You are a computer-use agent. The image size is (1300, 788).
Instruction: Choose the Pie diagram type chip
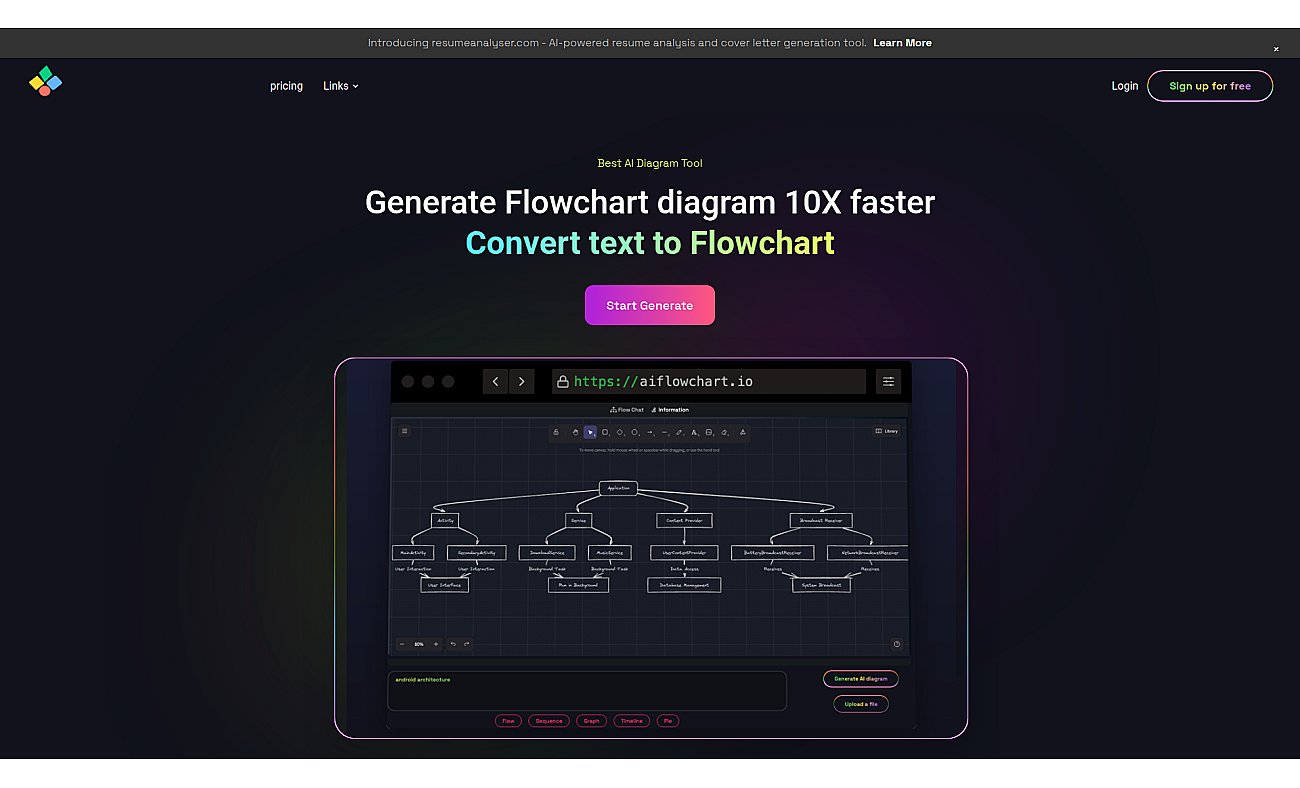tap(668, 721)
